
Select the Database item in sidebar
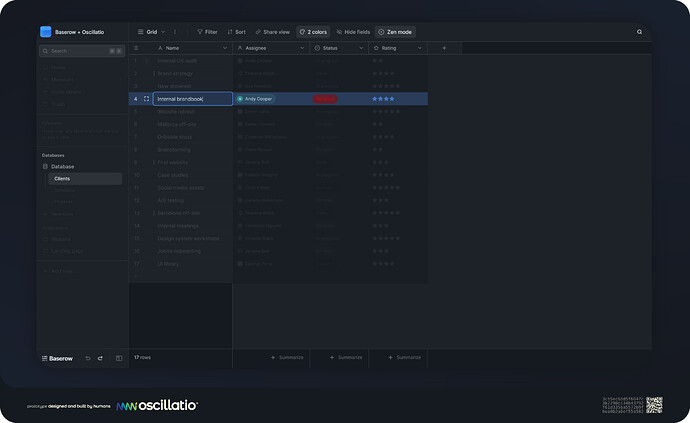(x=62, y=167)
